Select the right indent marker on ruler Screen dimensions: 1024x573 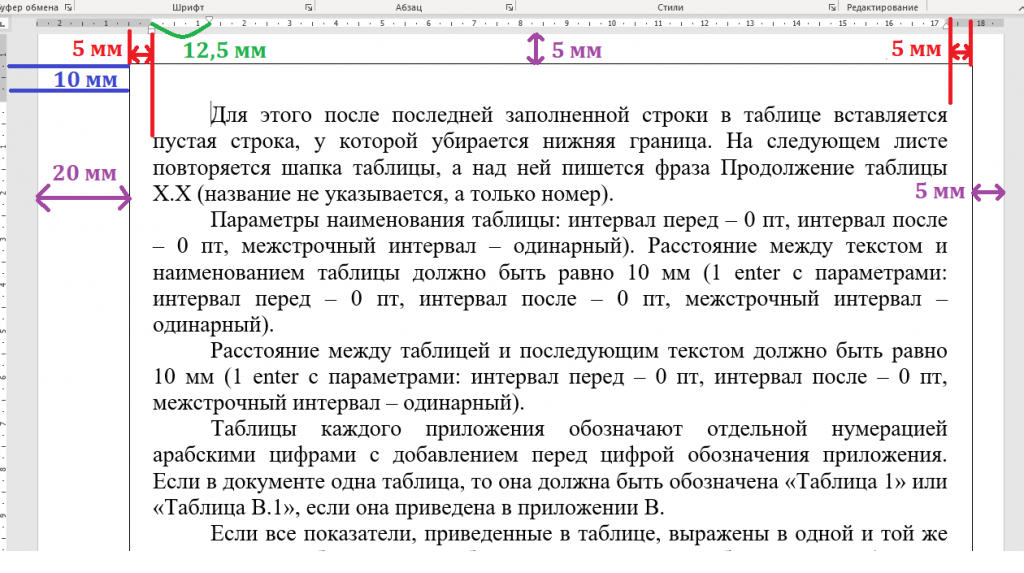947,25
